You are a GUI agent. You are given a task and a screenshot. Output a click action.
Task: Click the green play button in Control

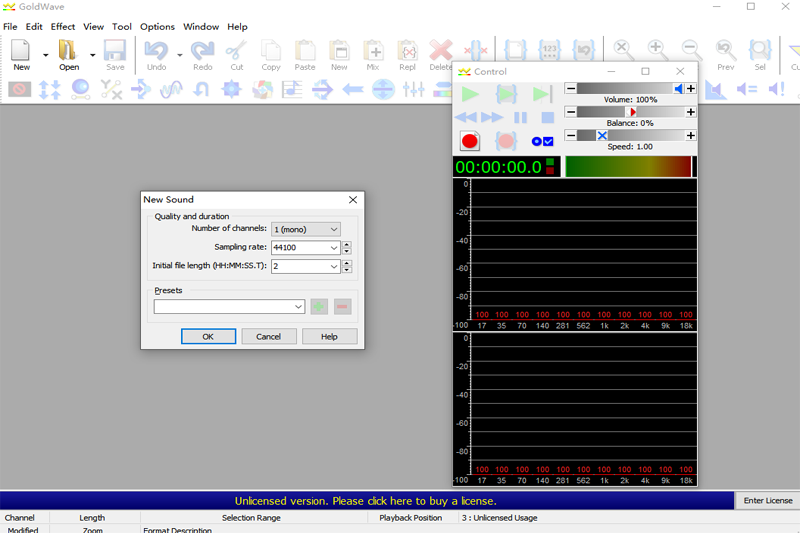tap(470, 94)
